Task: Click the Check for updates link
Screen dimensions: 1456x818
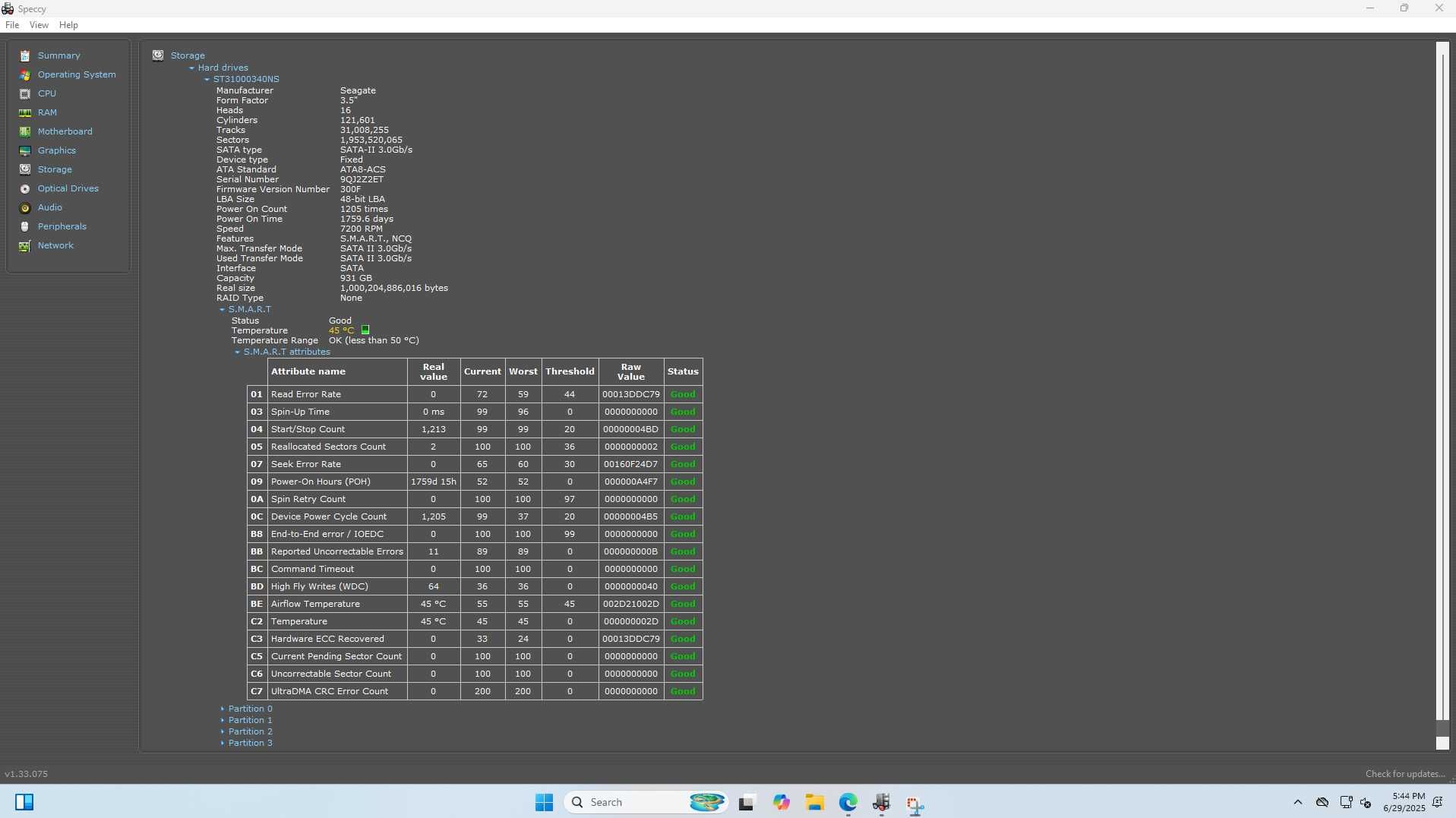Action: click(x=1405, y=774)
